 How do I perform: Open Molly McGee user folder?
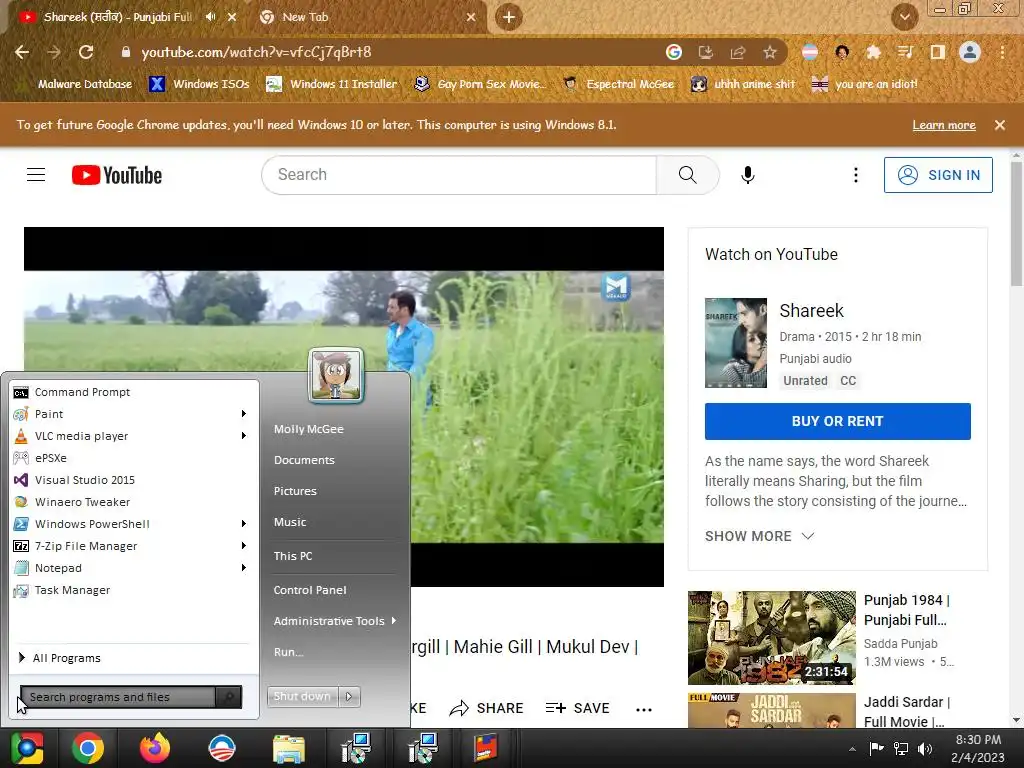pos(308,429)
